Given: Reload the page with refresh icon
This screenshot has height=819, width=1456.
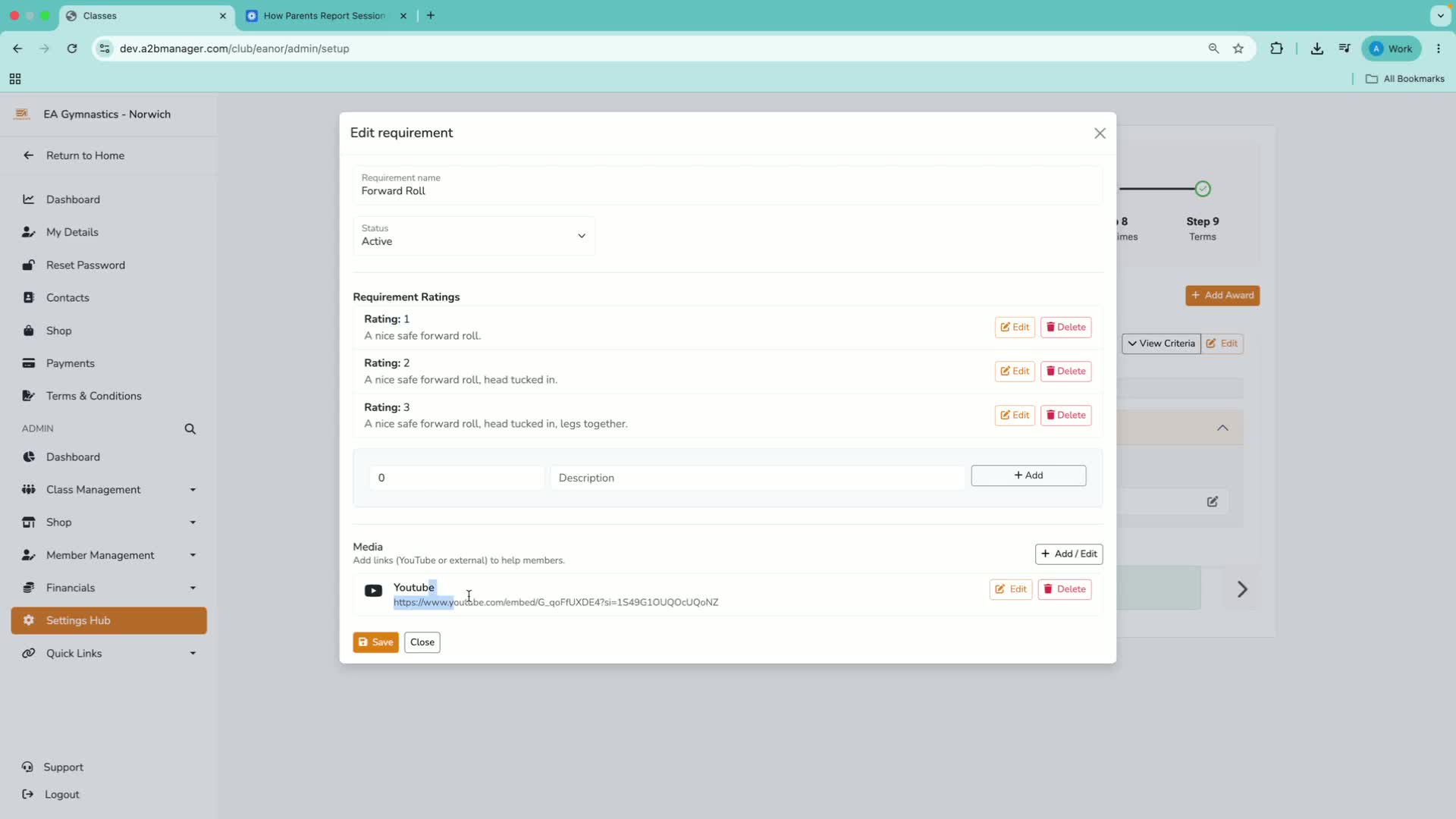Looking at the screenshot, I should coord(72,49).
